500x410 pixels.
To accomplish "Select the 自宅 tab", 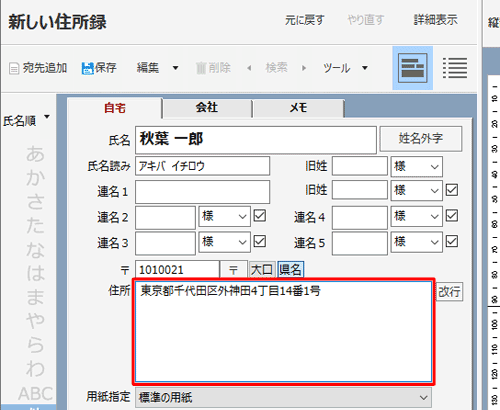I will pyautogui.click(x=115, y=108).
